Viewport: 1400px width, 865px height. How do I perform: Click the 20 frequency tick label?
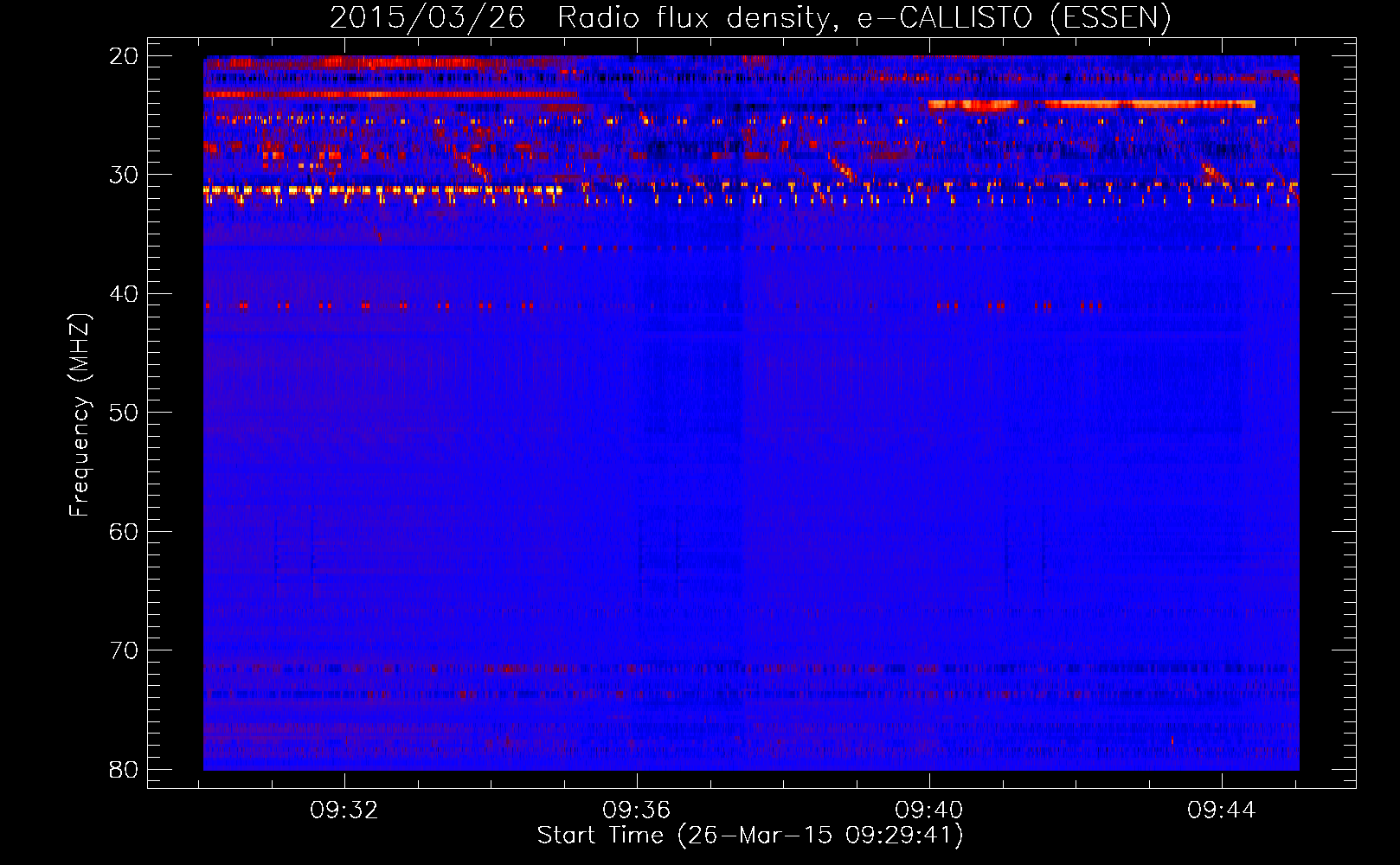tap(124, 55)
